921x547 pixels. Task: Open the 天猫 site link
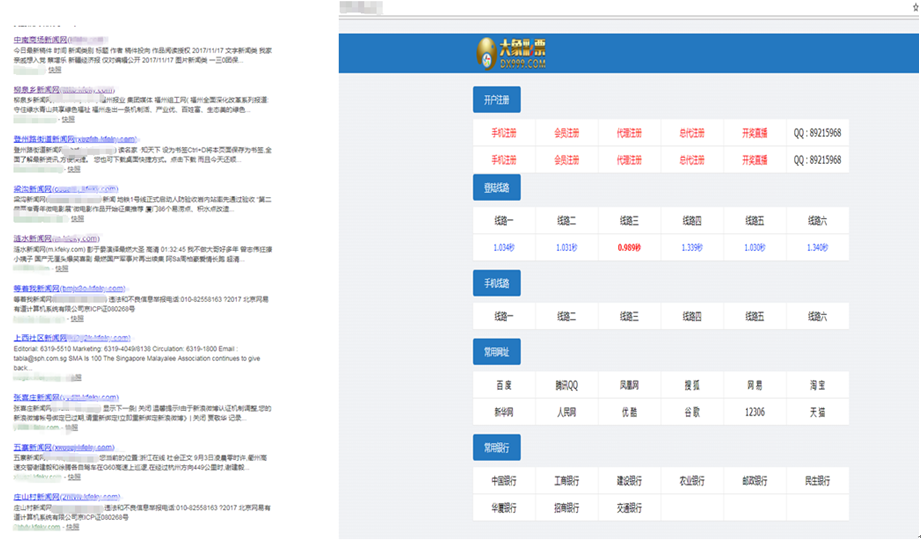tap(818, 412)
